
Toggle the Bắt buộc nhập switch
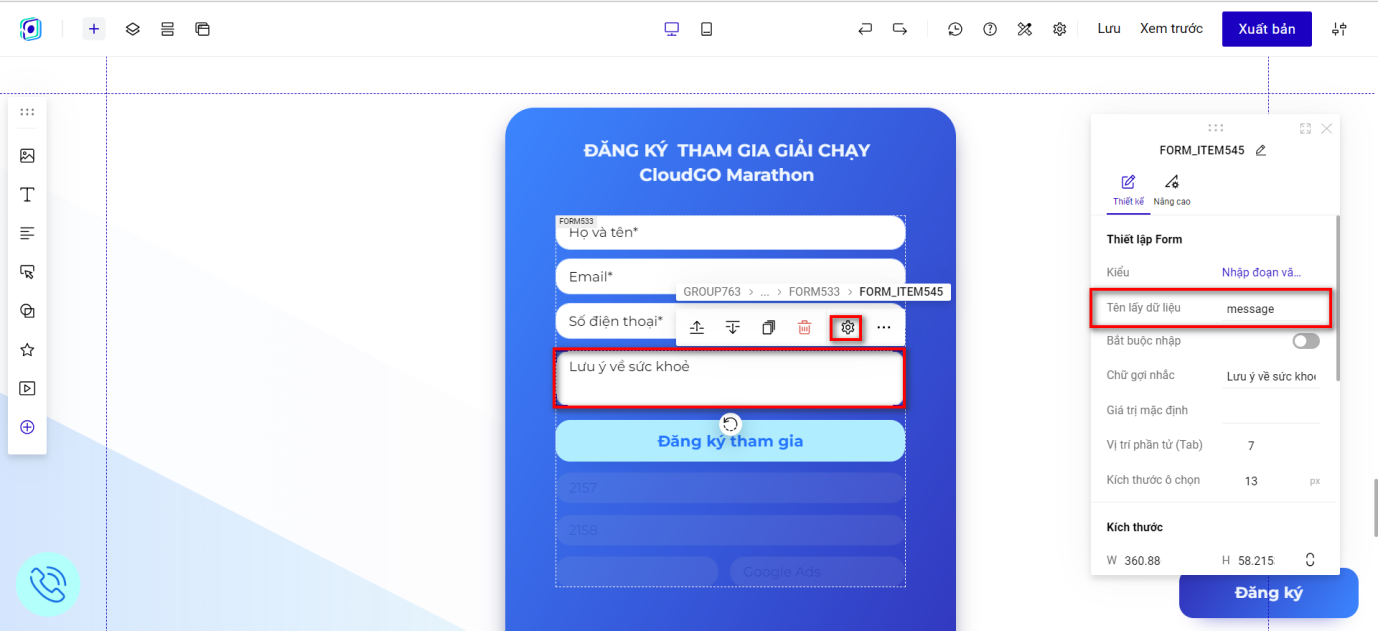[1305, 340]
